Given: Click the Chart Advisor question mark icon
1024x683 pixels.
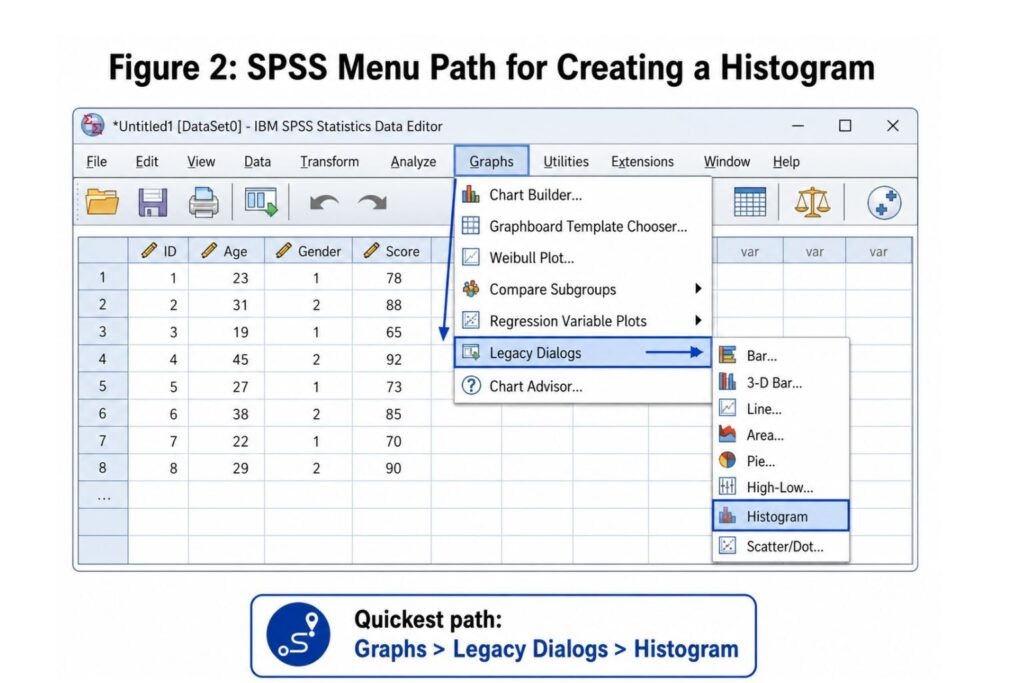Looking at the screenshot, I should click(x=471, y=385).
